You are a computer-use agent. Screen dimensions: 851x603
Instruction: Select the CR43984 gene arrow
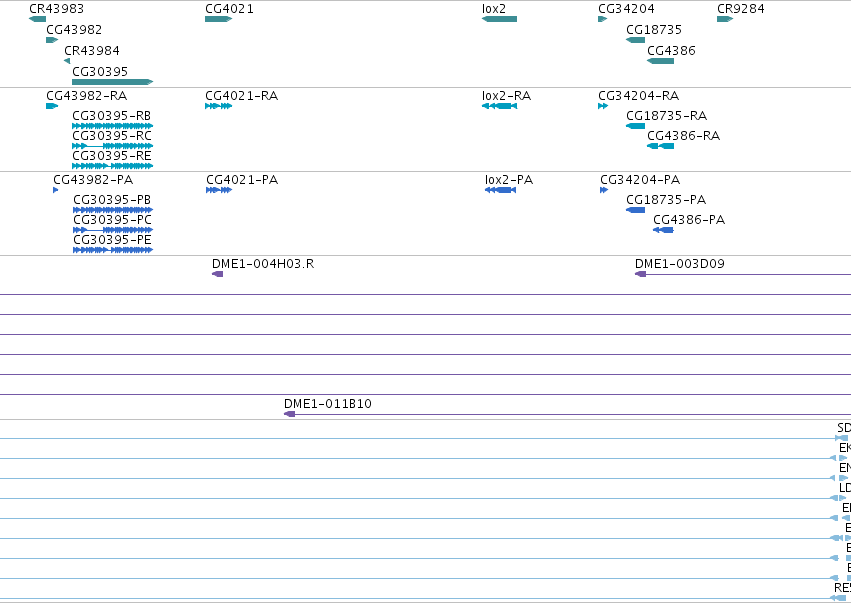pos(67,61)
